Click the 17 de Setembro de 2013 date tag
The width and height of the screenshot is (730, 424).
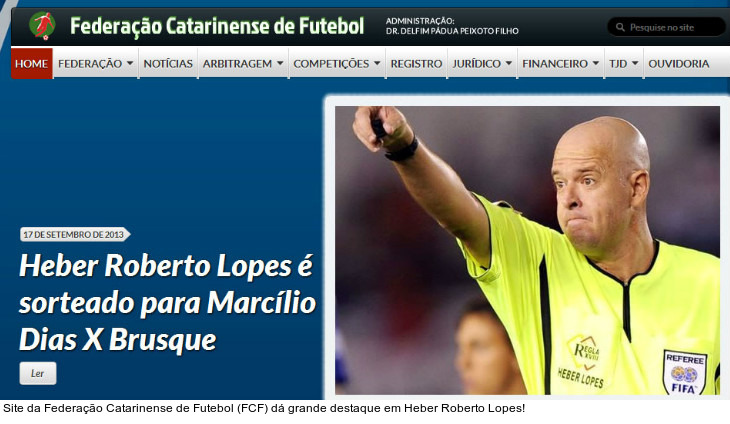pos(74,235)
